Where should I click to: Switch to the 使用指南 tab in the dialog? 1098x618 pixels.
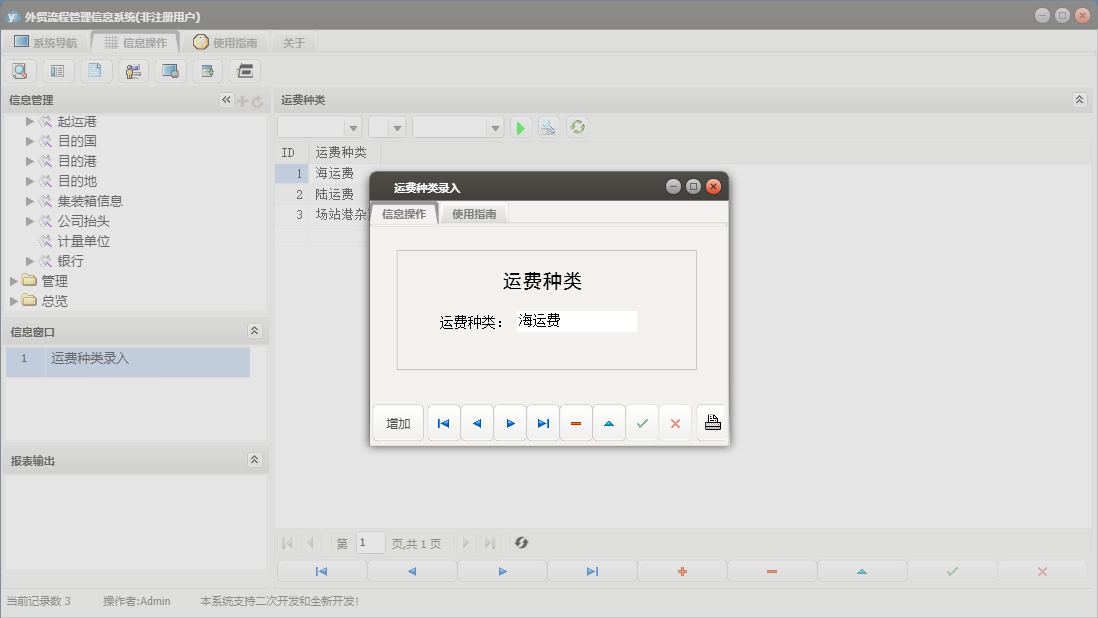[x=473, y=212]
